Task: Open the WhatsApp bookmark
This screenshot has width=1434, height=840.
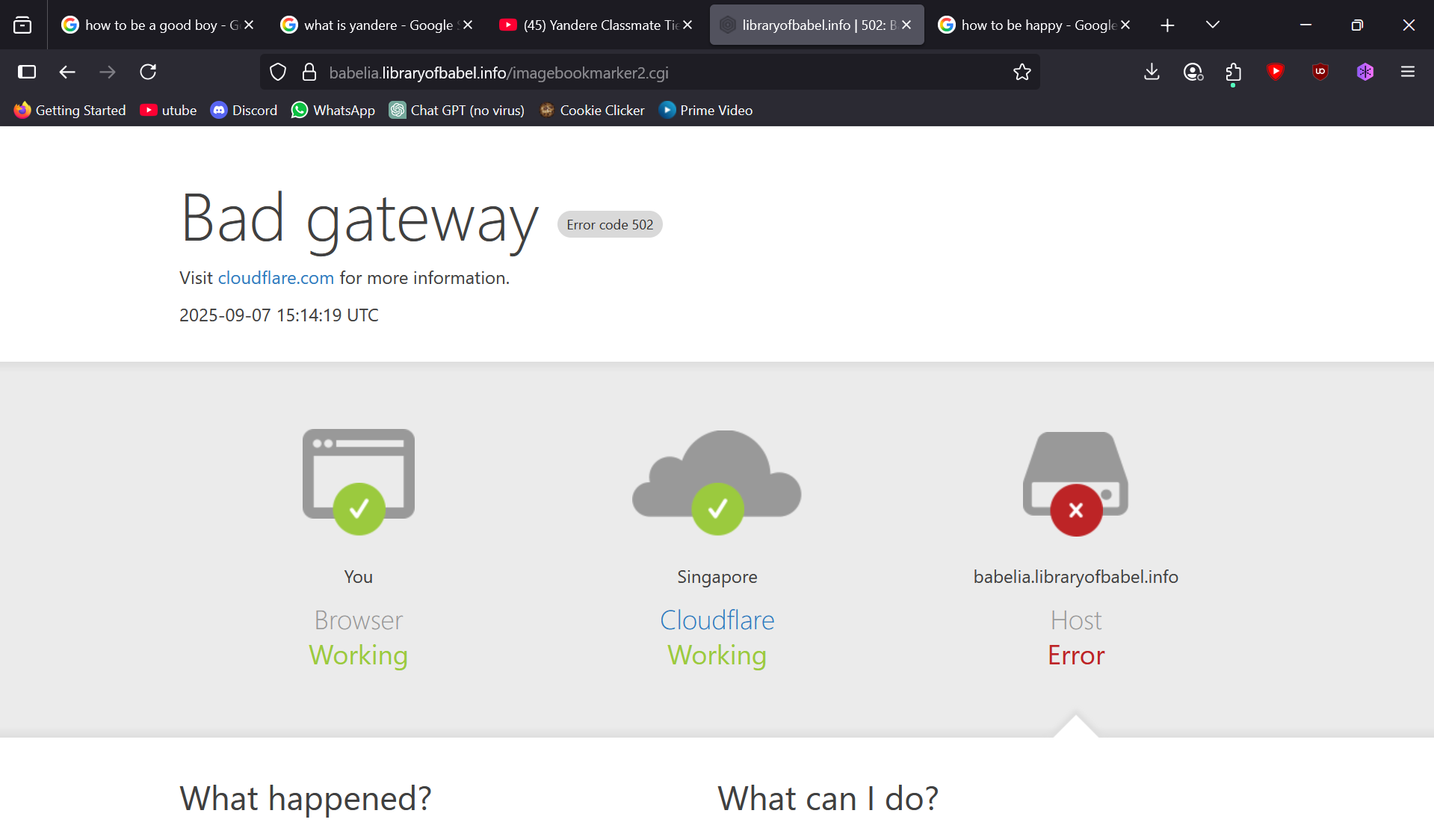Action: coord(333,111)
